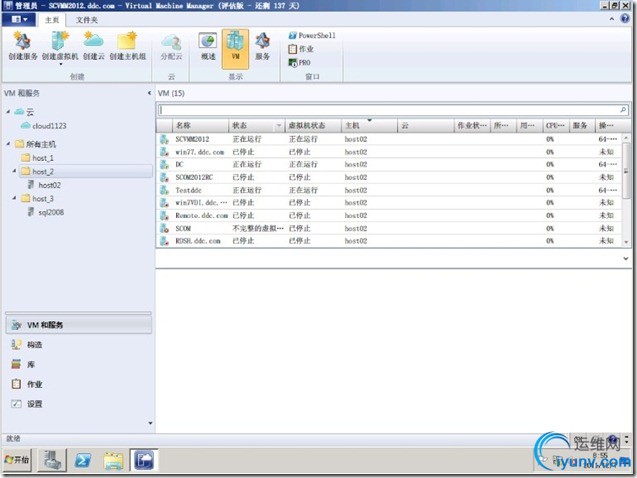Open the Help icon at top right
Viewport: 637px width, 478px height.
(625, 19)
